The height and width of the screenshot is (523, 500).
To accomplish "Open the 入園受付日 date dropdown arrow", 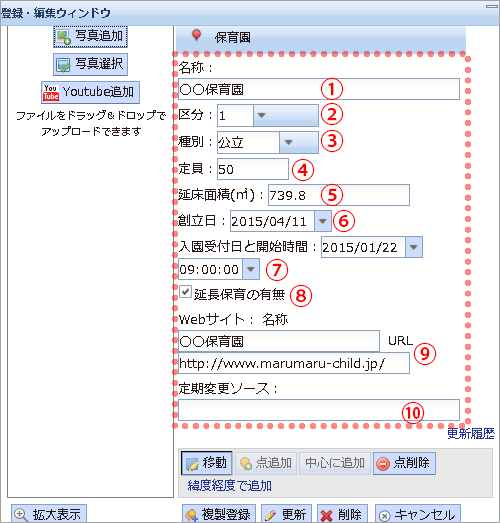I will click(x=414, y=247).
